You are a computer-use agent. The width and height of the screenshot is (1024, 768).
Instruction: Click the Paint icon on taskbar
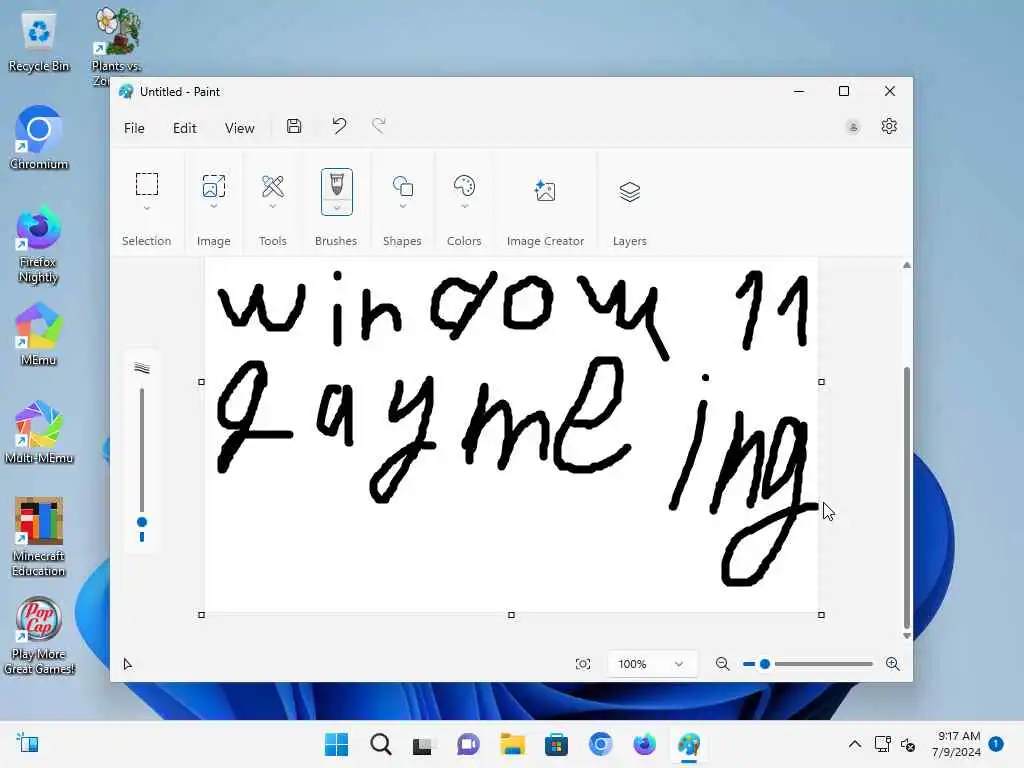tap(688, 744)
